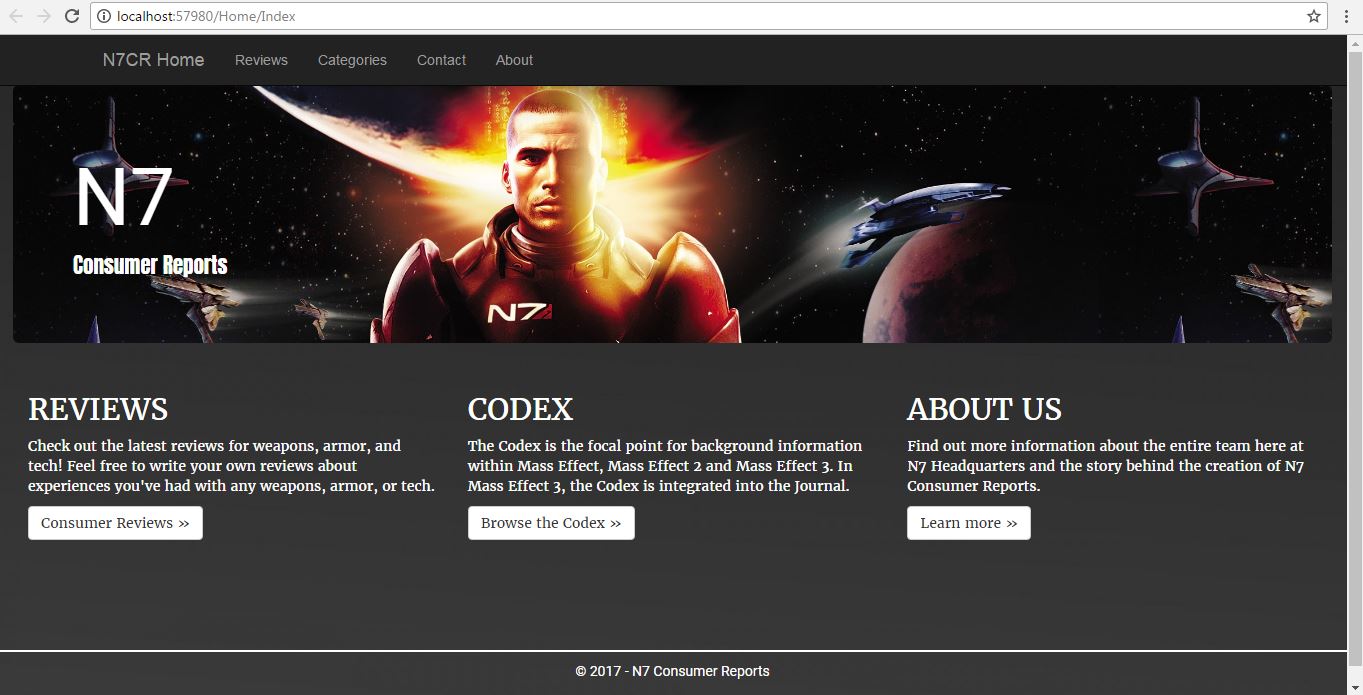Click the Learn more button
Viewport: 1363px width, 695px height.
coord(968,523)
